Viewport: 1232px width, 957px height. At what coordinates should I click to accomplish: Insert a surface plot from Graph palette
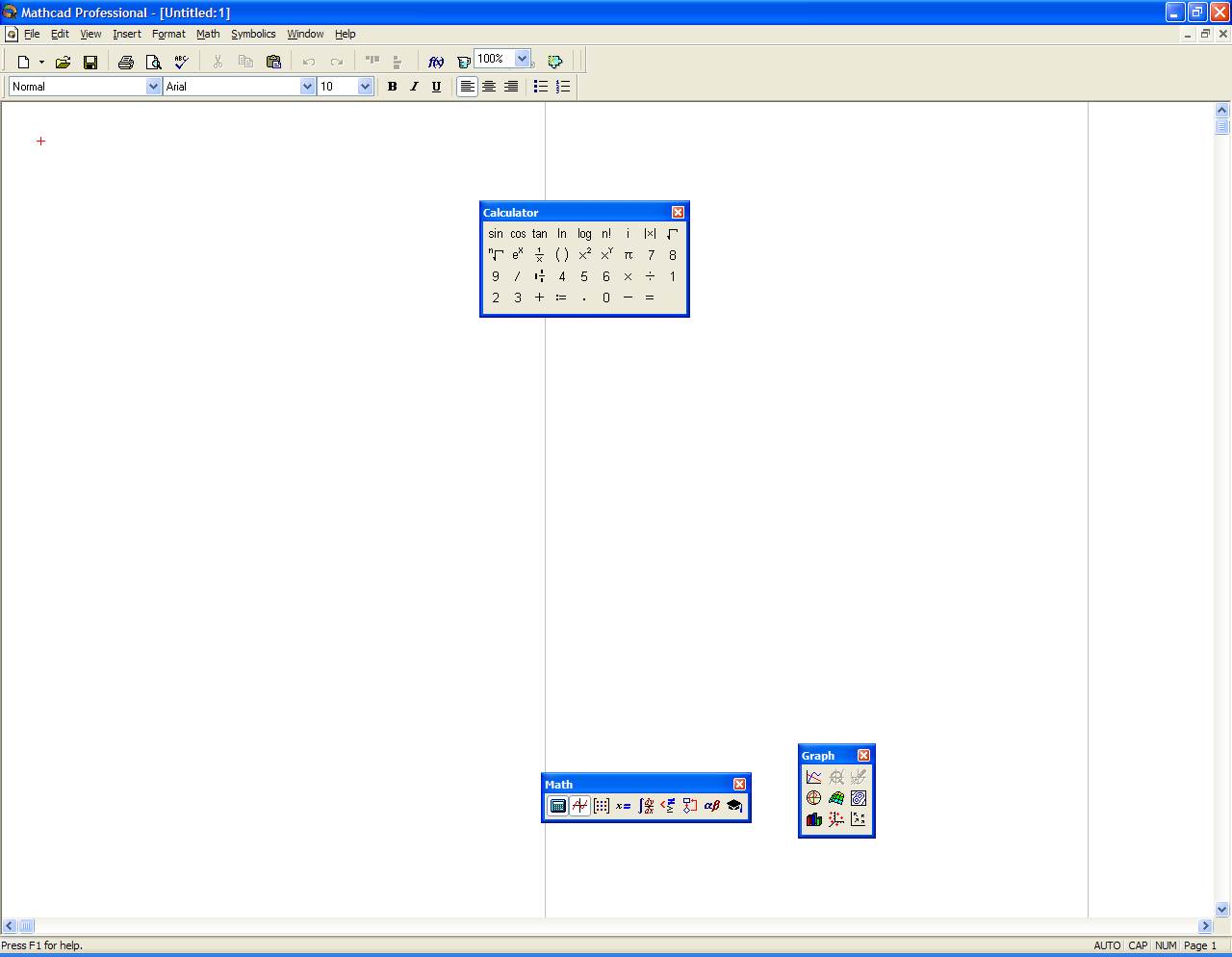pos(836,798)
